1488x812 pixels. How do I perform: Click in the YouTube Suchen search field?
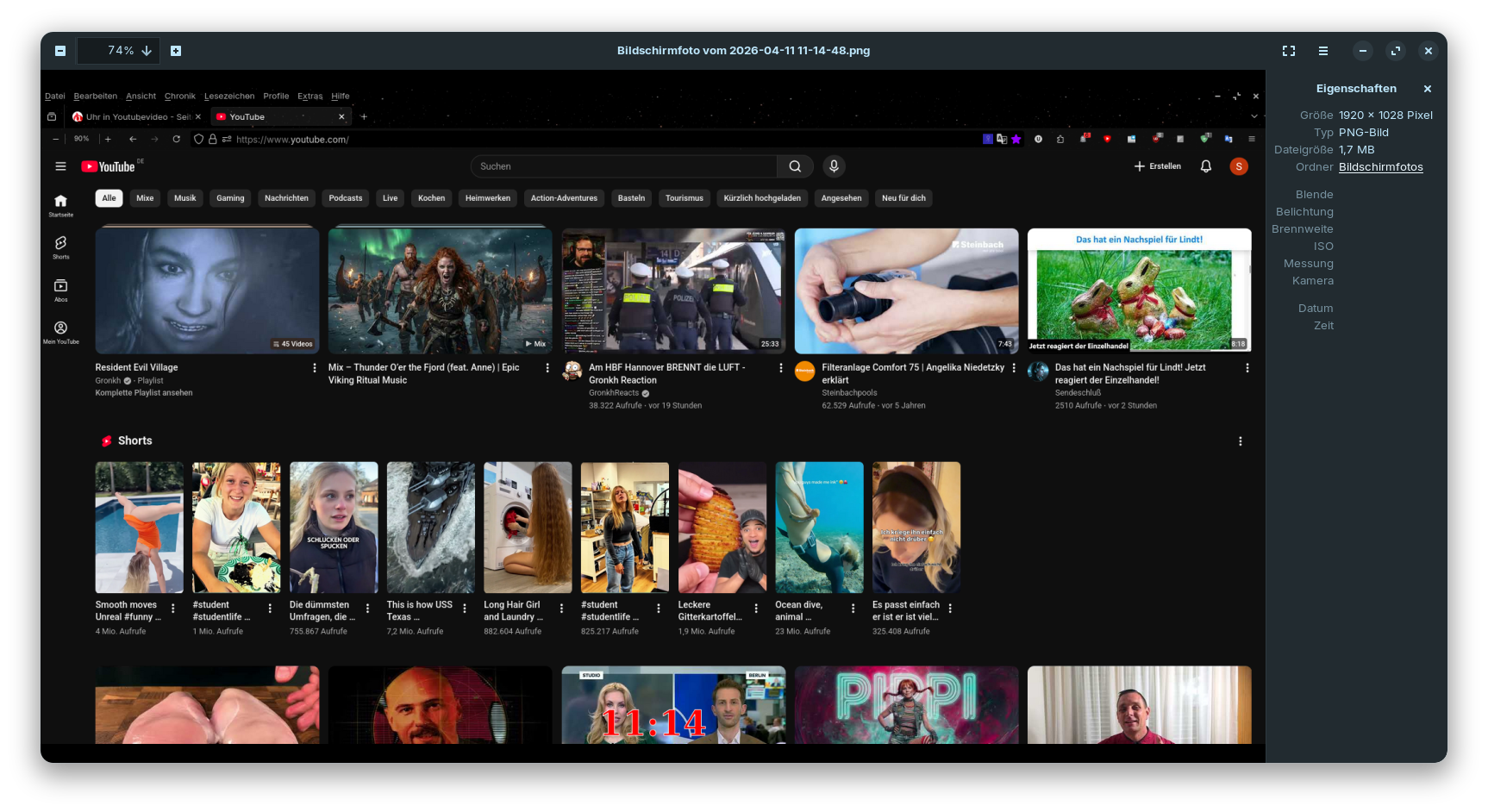point(623,166)
